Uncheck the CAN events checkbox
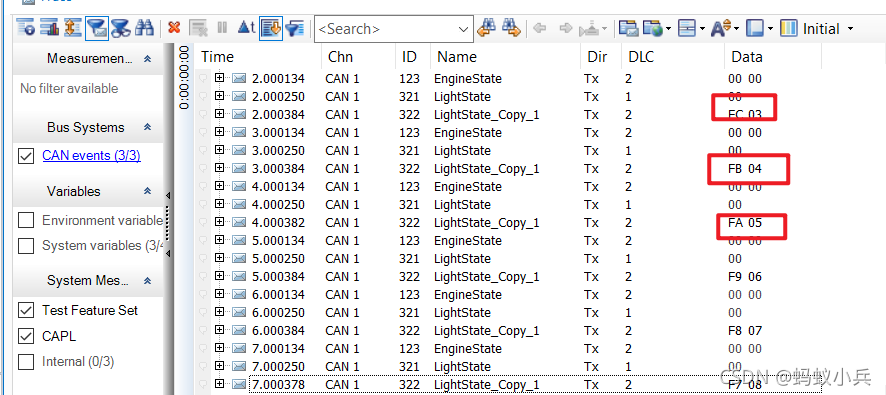 [x=26, y=155]
